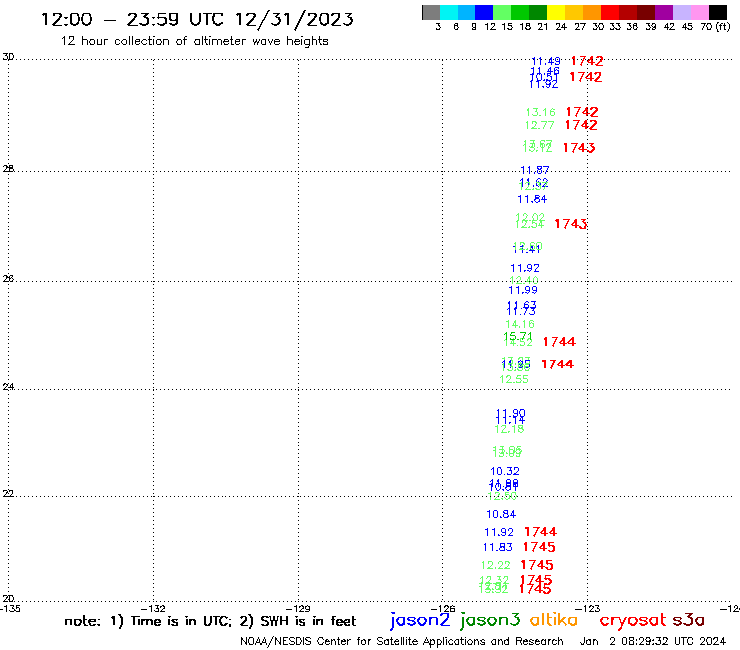Image resolution: width=740 pixels, height=650 pixels.
Task: Click wave height value '11.73'
Action: tap(521, 312)
